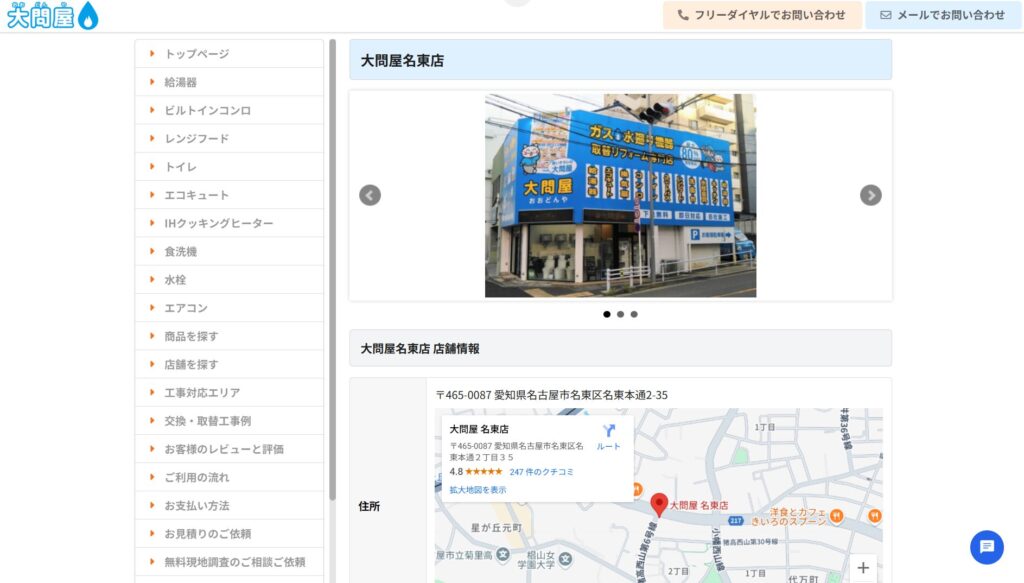This screenshot has height=583, width=1024.
Task: Click メールでお問い合わせ button
Action: click(x=943, y=15)
